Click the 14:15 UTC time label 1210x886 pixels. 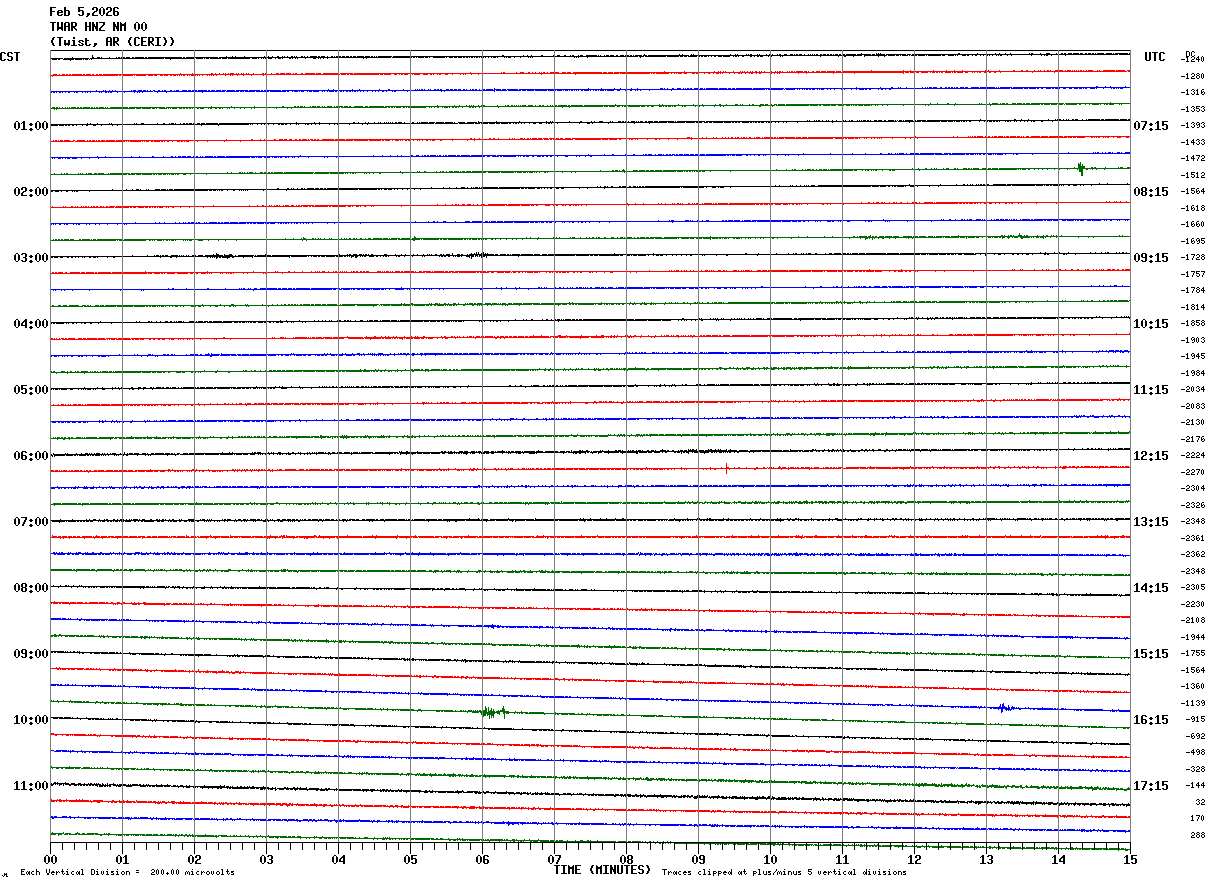tap(1151, 588)
